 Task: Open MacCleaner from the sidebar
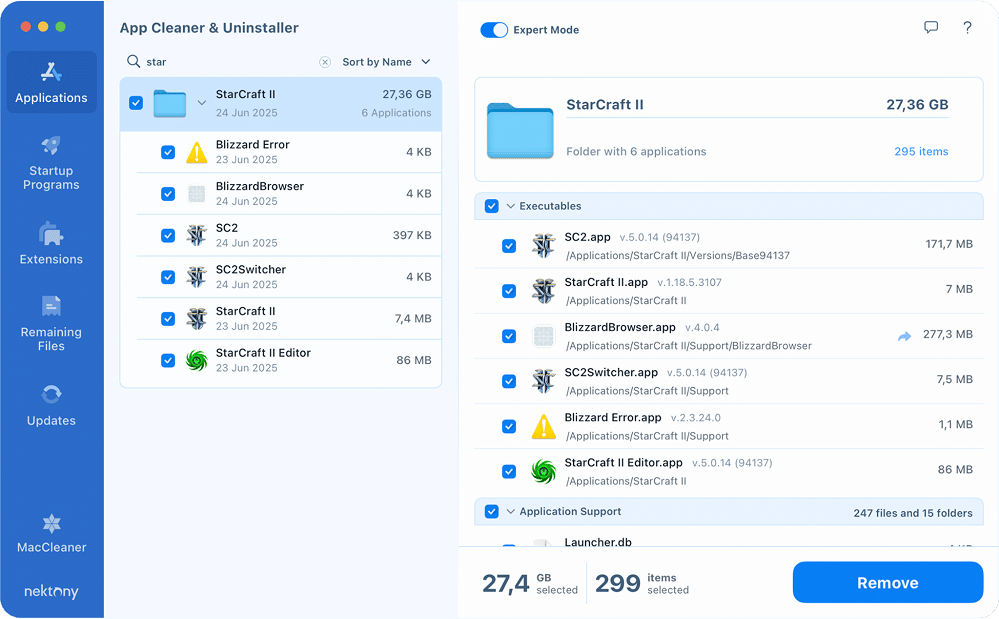point(52,534)
